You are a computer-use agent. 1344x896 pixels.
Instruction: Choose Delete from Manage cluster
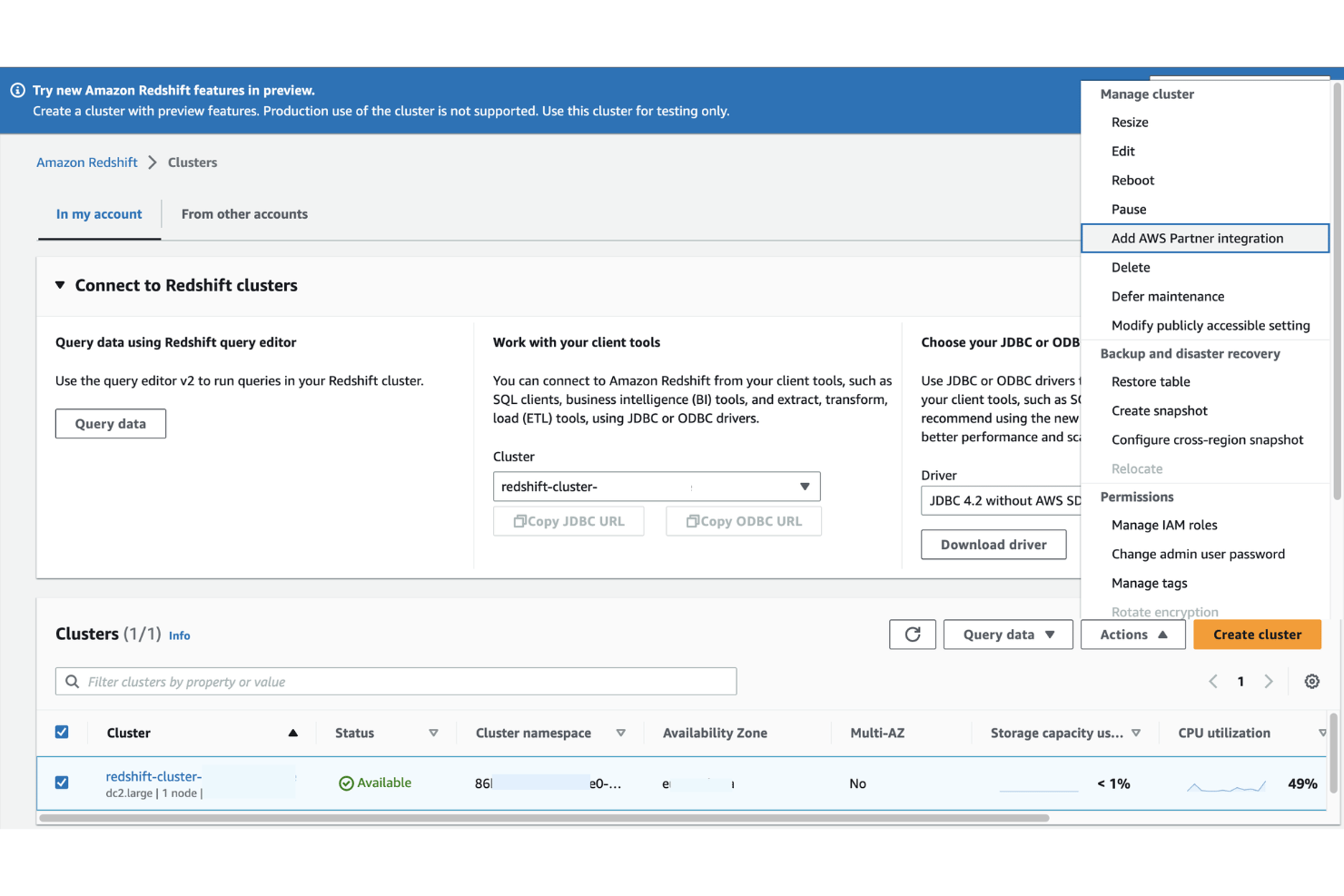[1205, 268]
